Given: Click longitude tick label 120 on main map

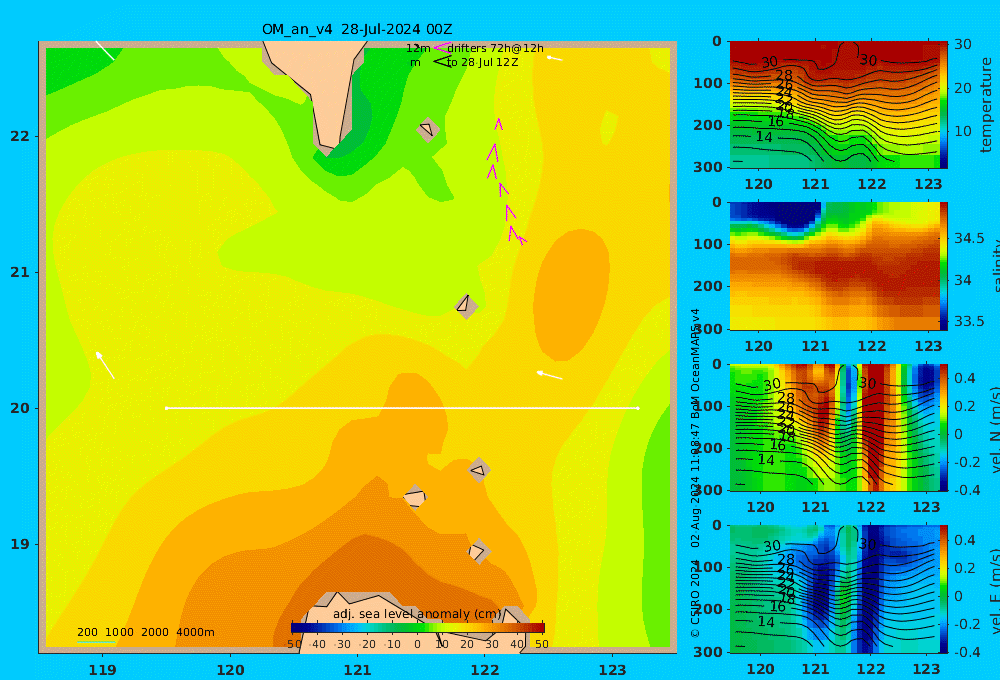Looking at the screenshot, I should click(230, 670).
